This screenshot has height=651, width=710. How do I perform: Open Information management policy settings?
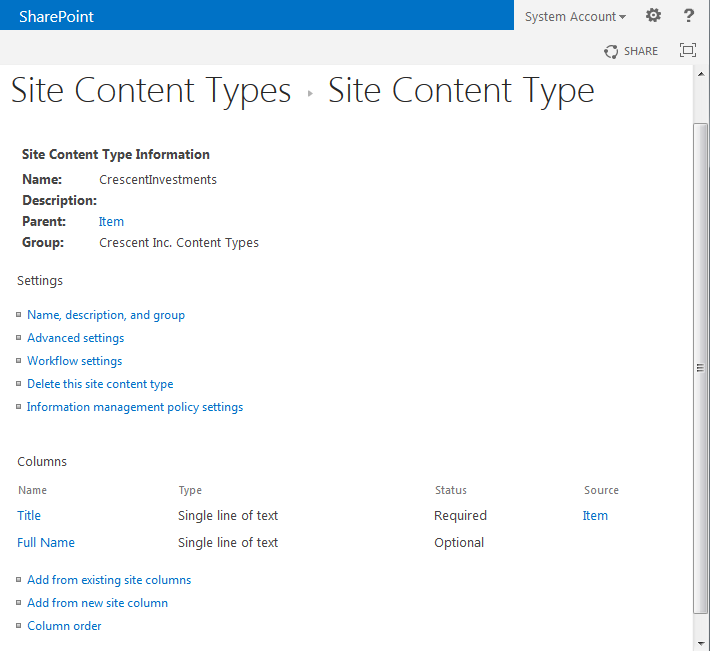click(x=135, y=407)
